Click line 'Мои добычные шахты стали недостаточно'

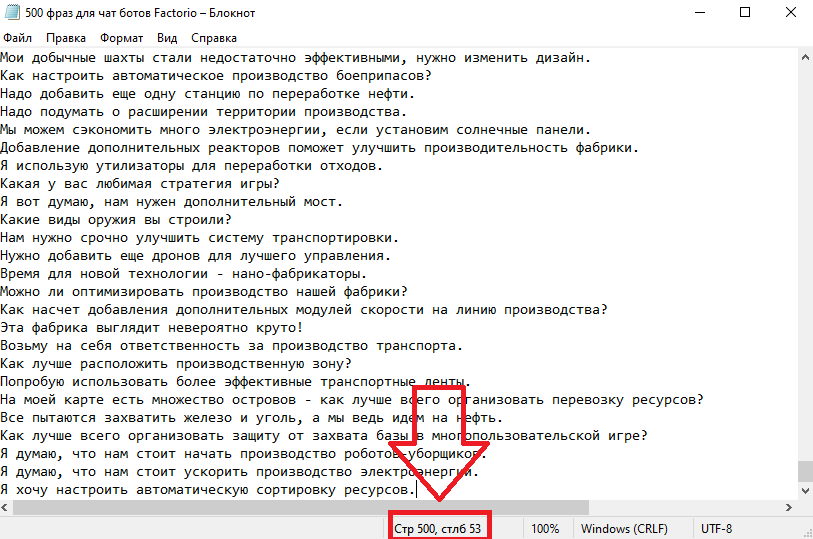click(296, 58)
